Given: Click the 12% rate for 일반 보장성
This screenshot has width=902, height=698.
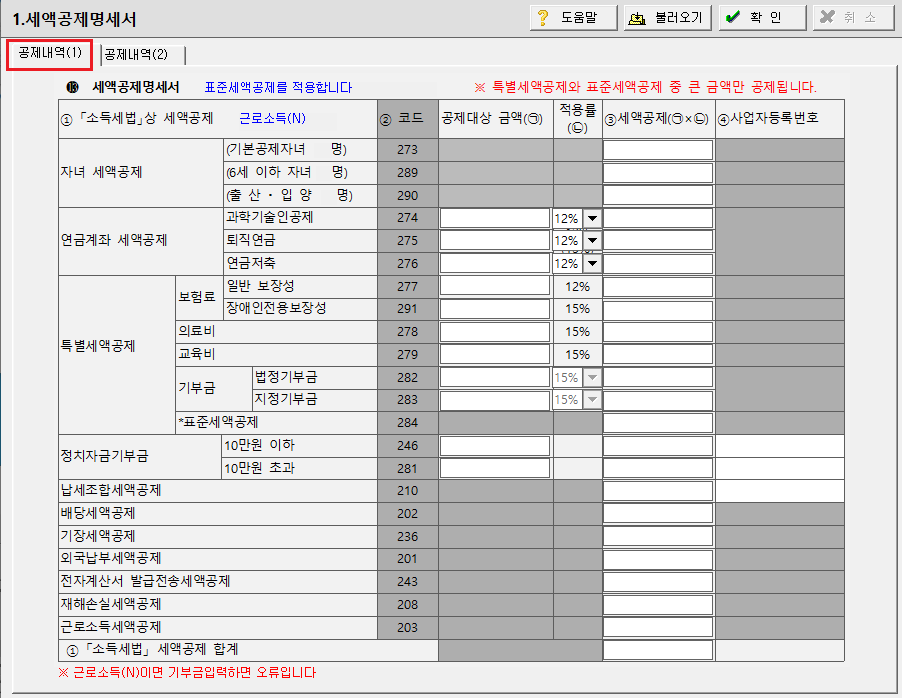Looking at the screenshot, I should click(578, 287).
